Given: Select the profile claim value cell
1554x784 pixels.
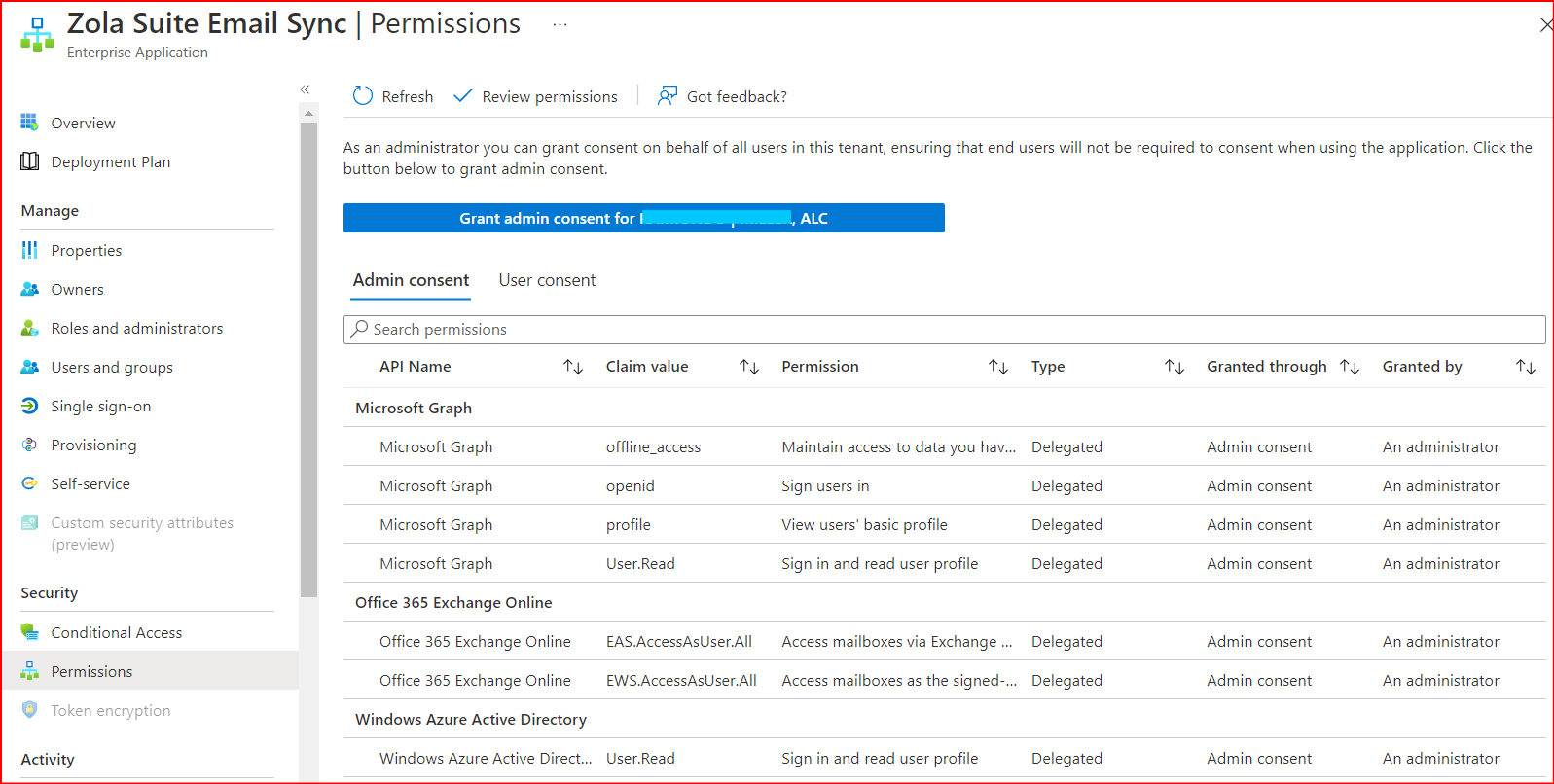Looking at the screenshot, I should (628, 524).
